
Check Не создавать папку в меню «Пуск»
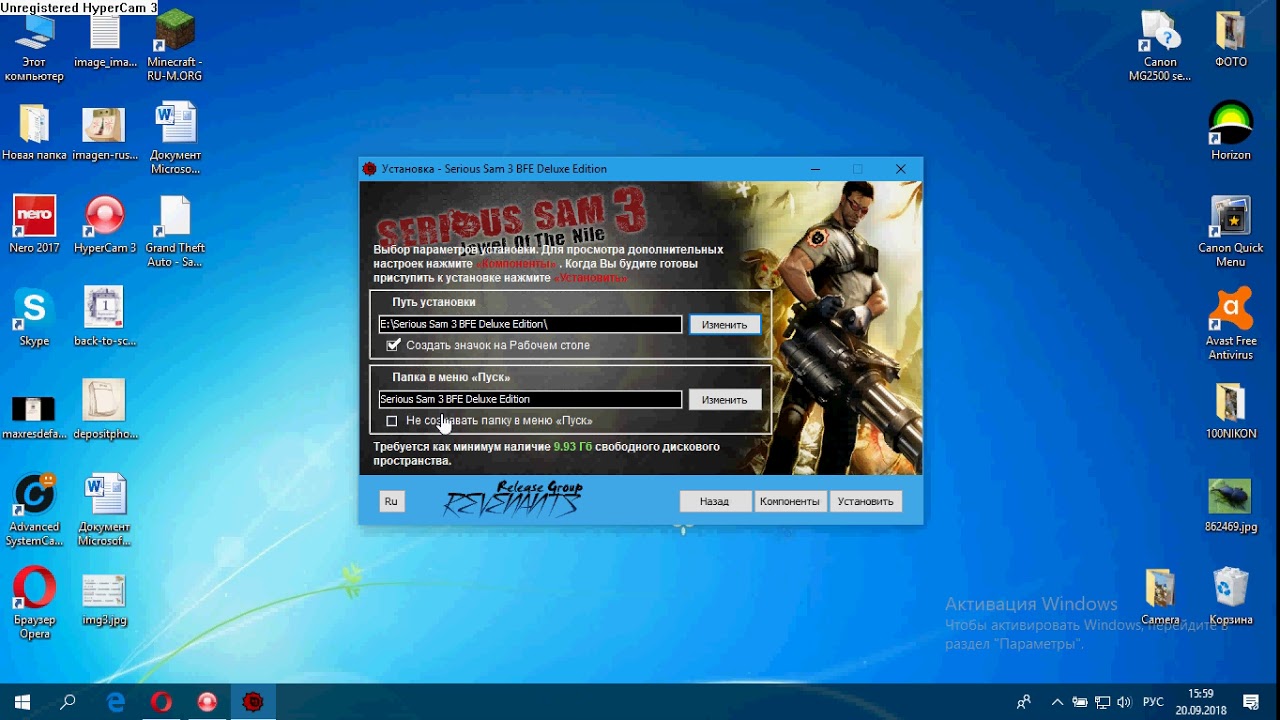pyautogui.click(x=392, y=421)
